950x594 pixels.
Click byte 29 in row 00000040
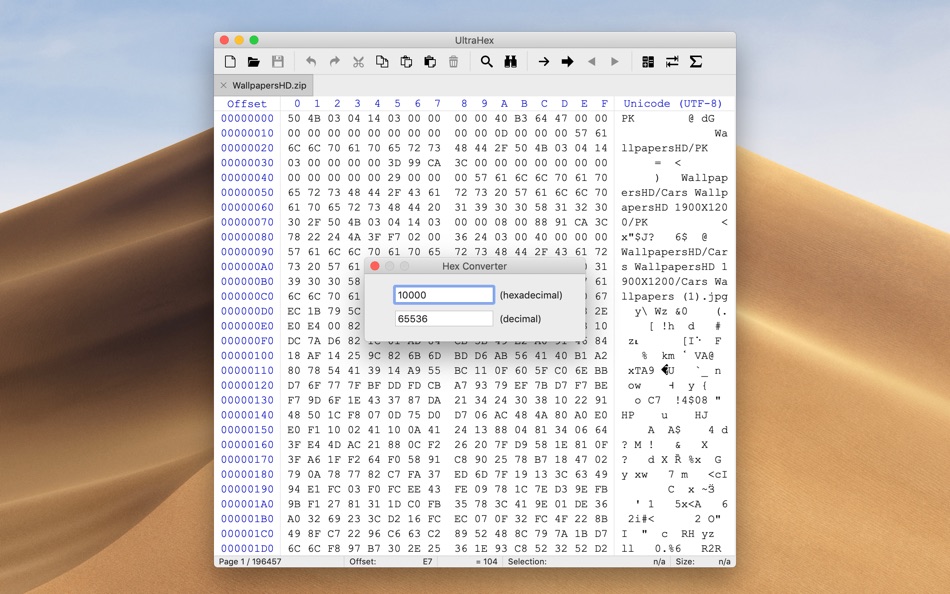click(394, 178)
